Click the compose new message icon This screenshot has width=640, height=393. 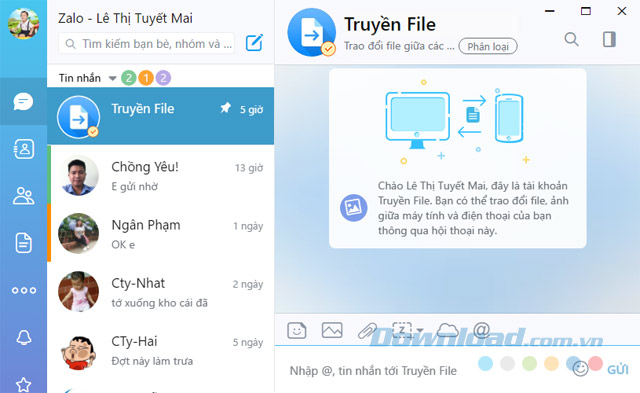pyautogui.click(x=254, y=43)
